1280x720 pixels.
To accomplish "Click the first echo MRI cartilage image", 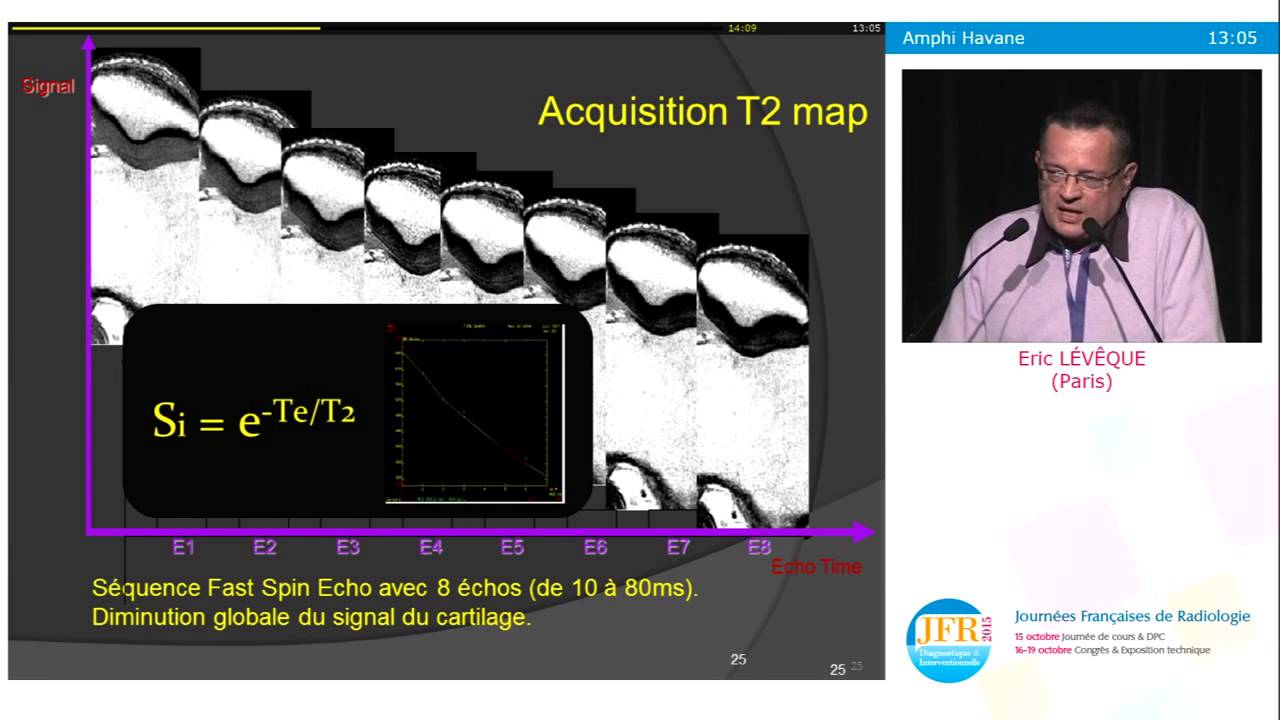I will 145,195.
